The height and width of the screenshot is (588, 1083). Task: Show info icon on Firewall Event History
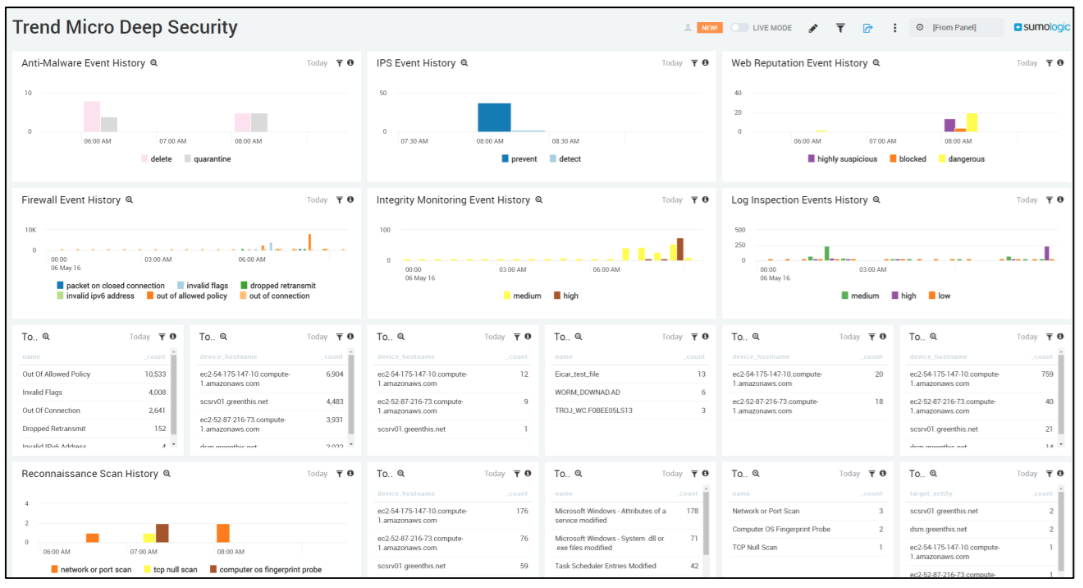point(350,200)
